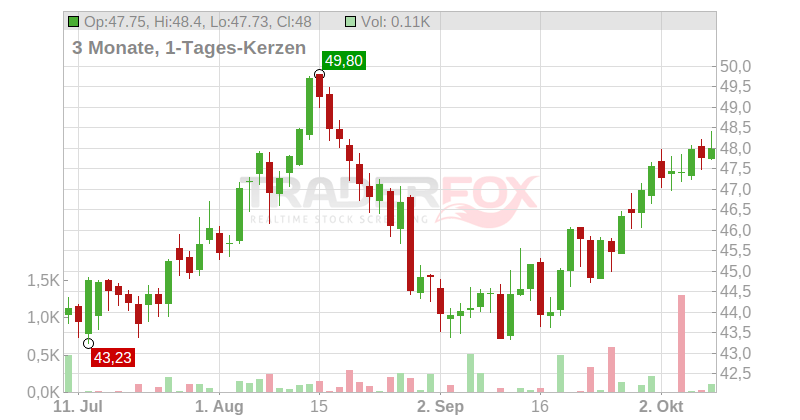Click the circle marker at the chart high
This screenshot has height=420, width=800.
click(319, 75)
